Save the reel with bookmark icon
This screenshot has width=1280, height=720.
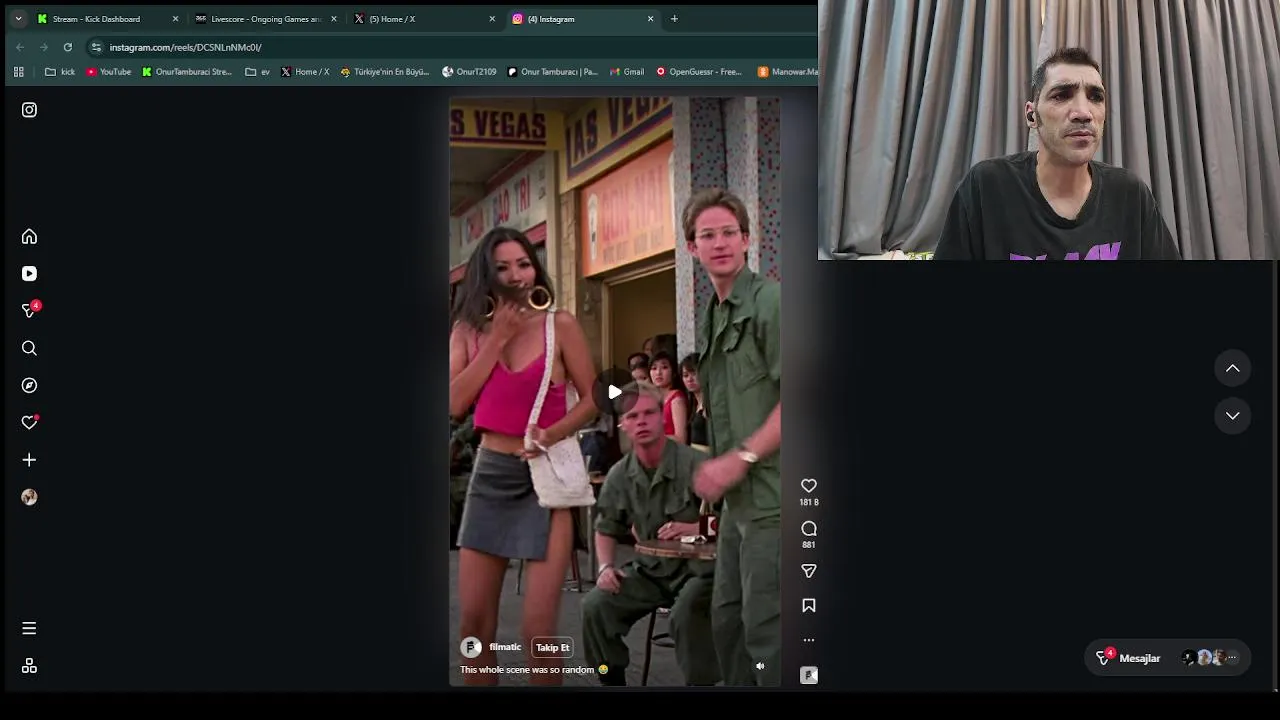[x=809, y=605]
